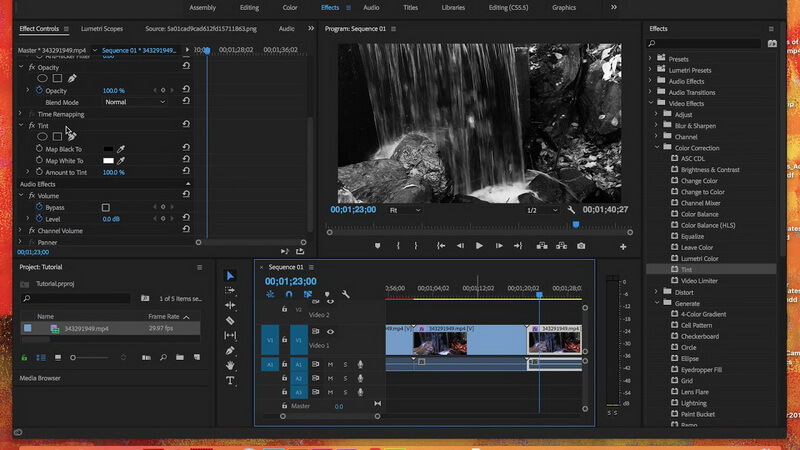The image size is (800, 450).
Task: Click the Opacity pen mask tool
Action: 72,79
